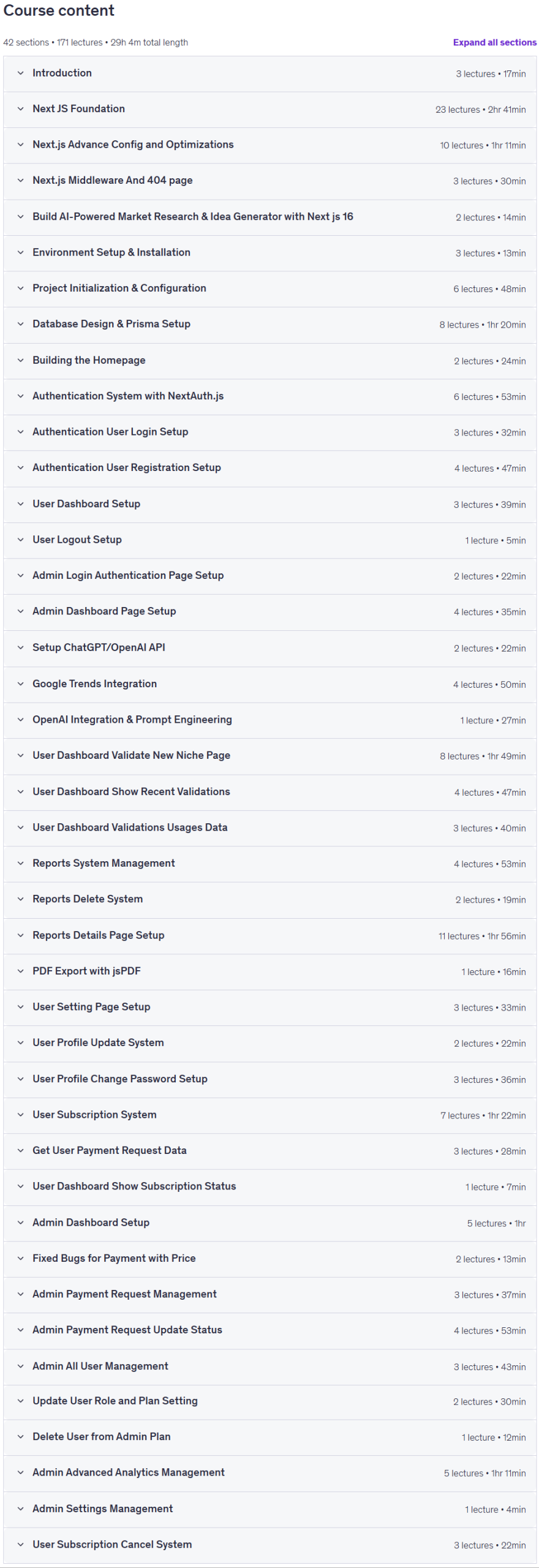The height and width of the screenshot is (1568, 539).
Task: Click chevron beside Google Trends Integration
Action: pos(20,684)
